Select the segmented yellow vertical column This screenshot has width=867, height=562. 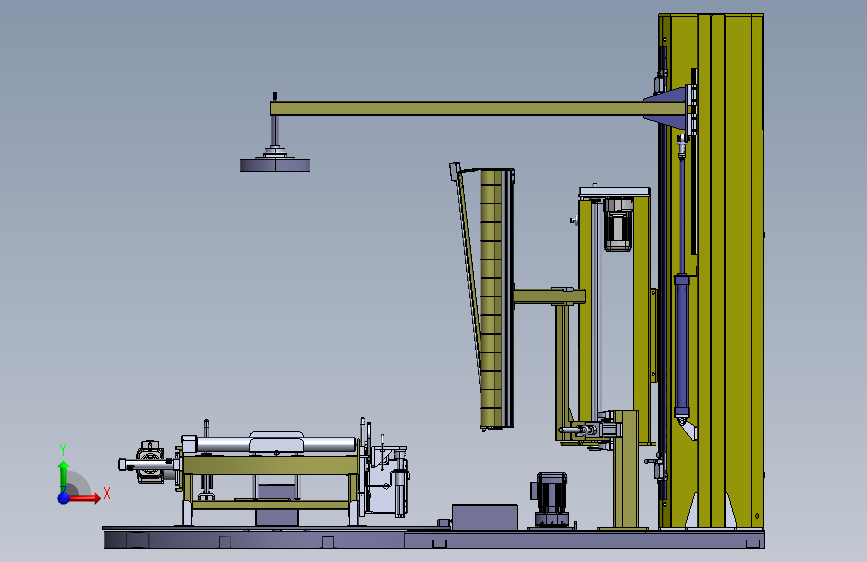click(x=492, y=299)
